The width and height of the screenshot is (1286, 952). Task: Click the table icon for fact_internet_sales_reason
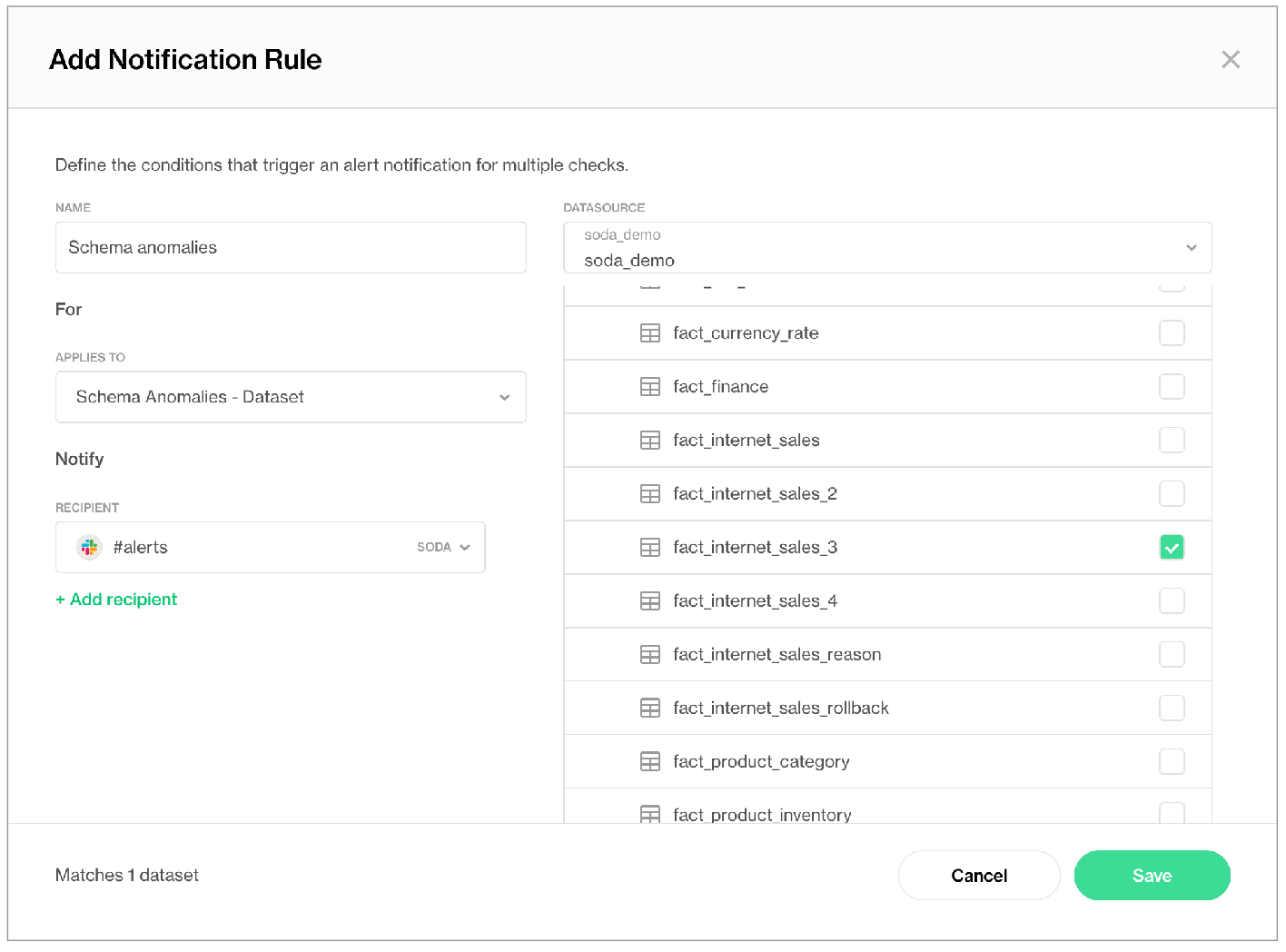coord(649,655)
